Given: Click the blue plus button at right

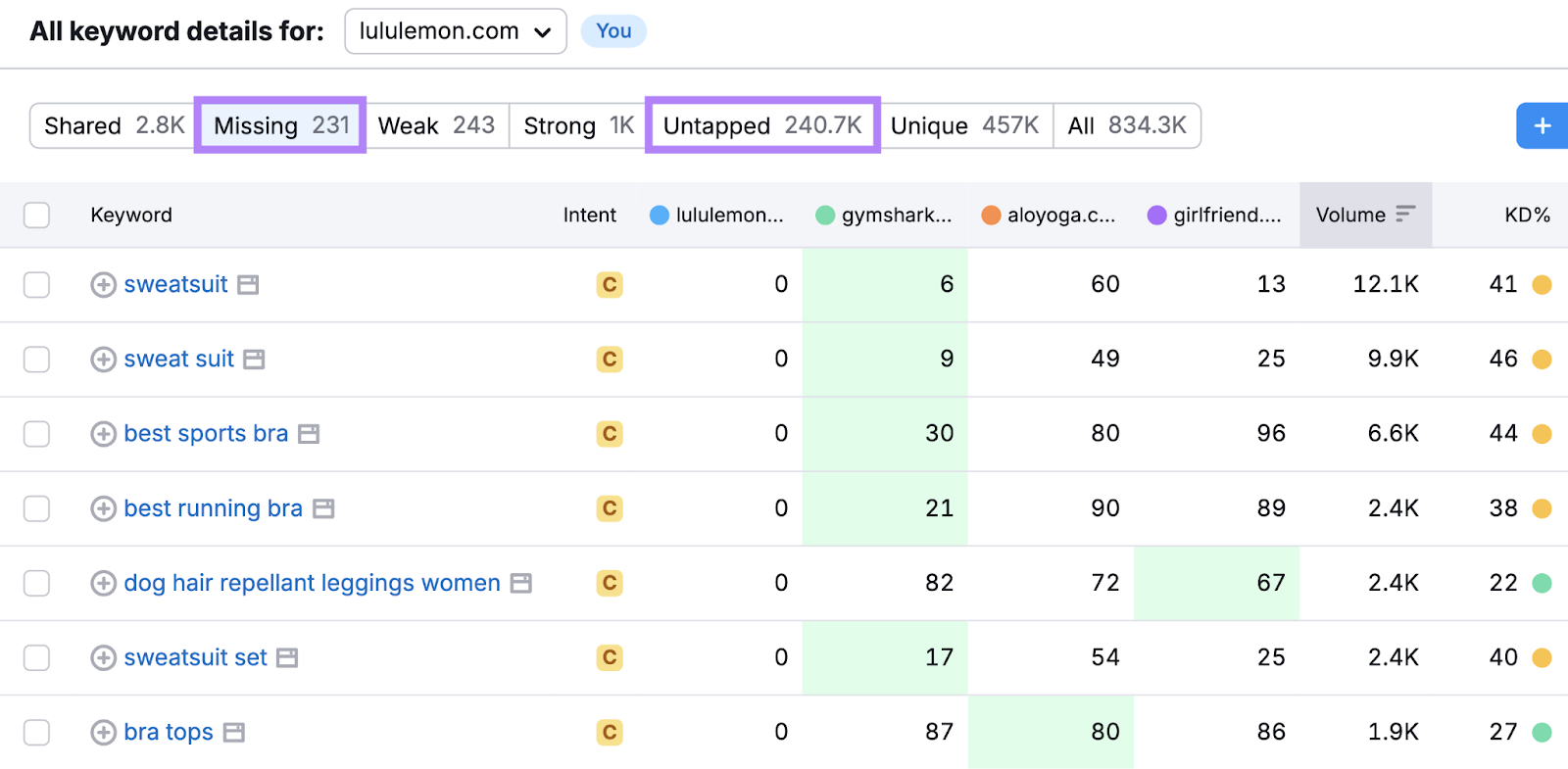Looking at the screenshot, I should (x=1542, y=126).
